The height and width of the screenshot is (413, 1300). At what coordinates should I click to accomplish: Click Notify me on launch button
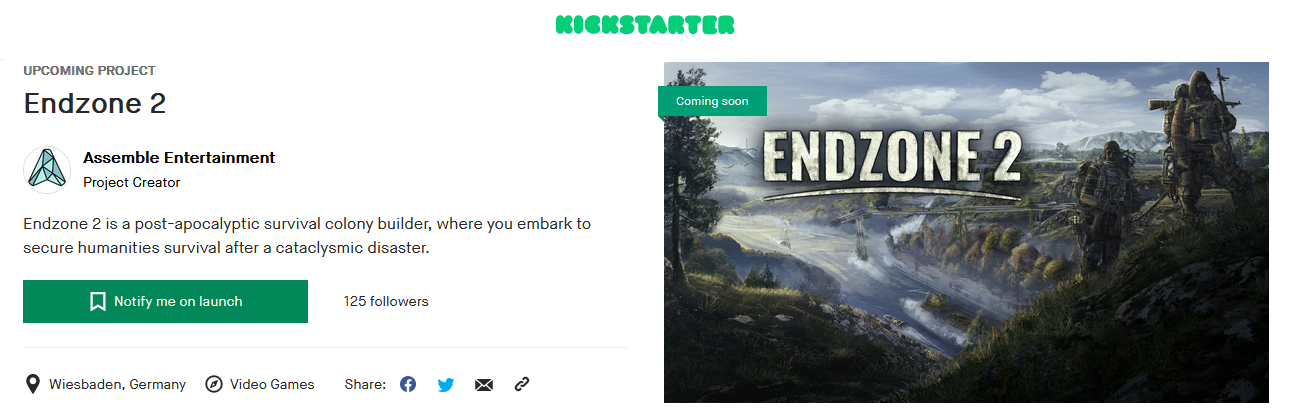point(165,301)
